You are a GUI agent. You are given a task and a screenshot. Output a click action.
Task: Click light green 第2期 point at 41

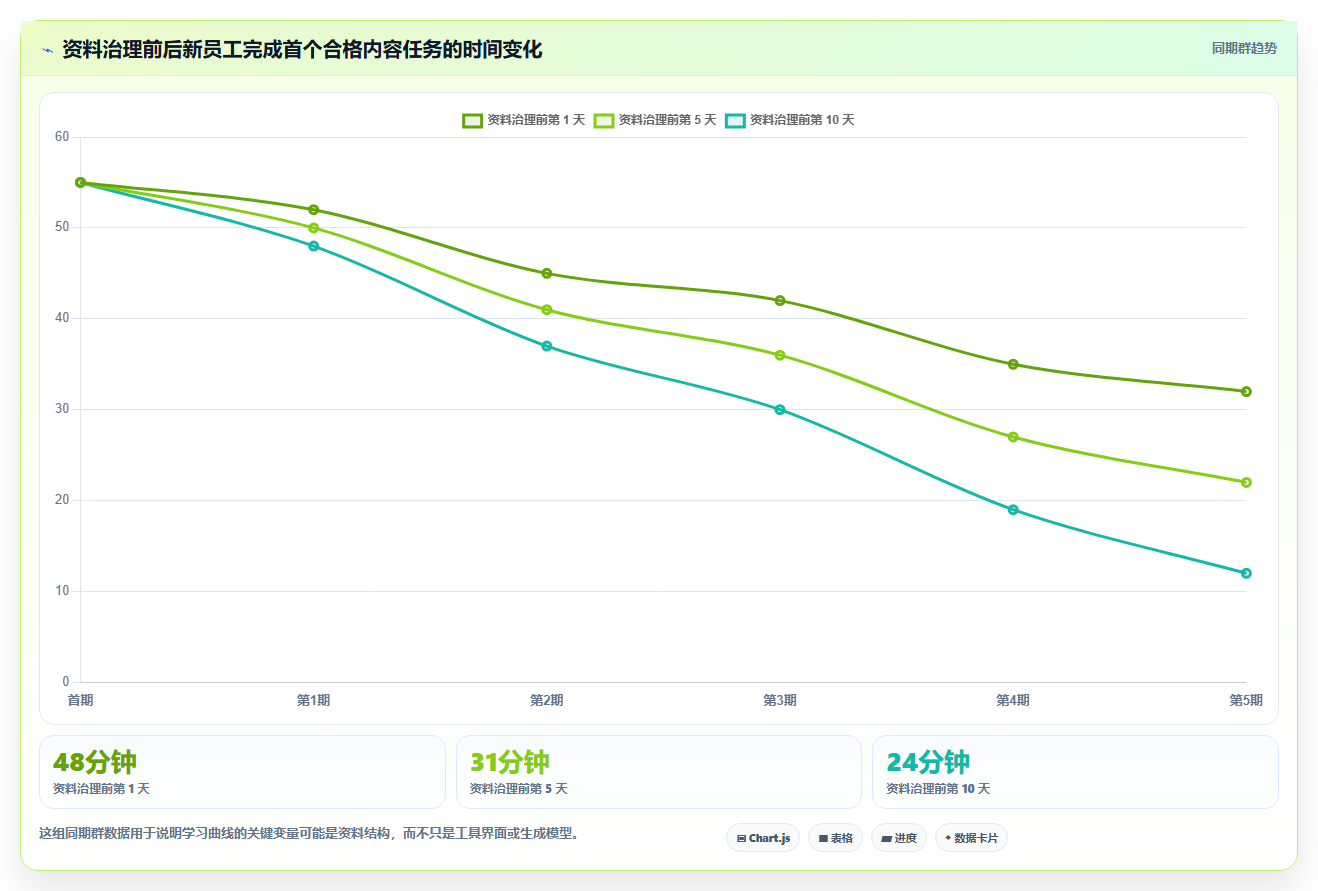click(x=546, y=310)
